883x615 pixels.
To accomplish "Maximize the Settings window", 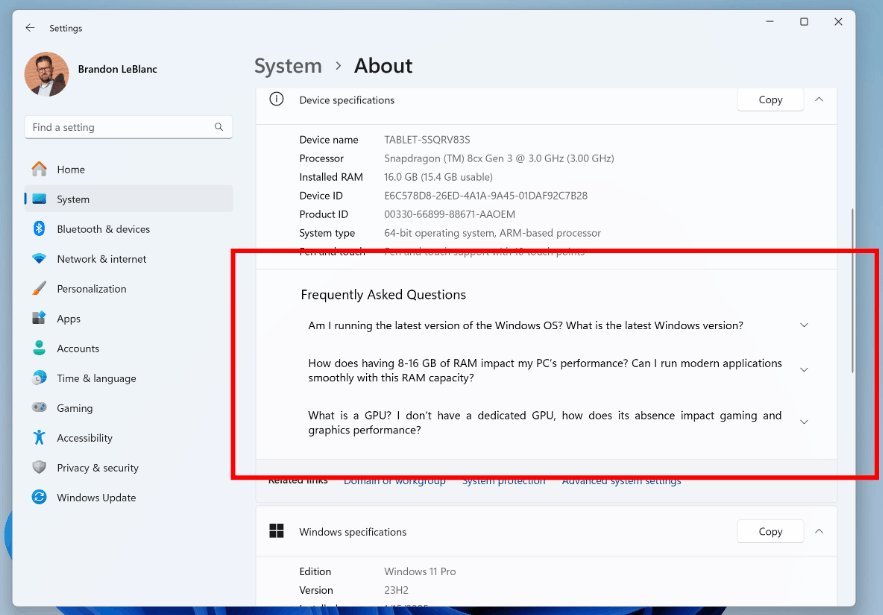I will pos(804,21).
